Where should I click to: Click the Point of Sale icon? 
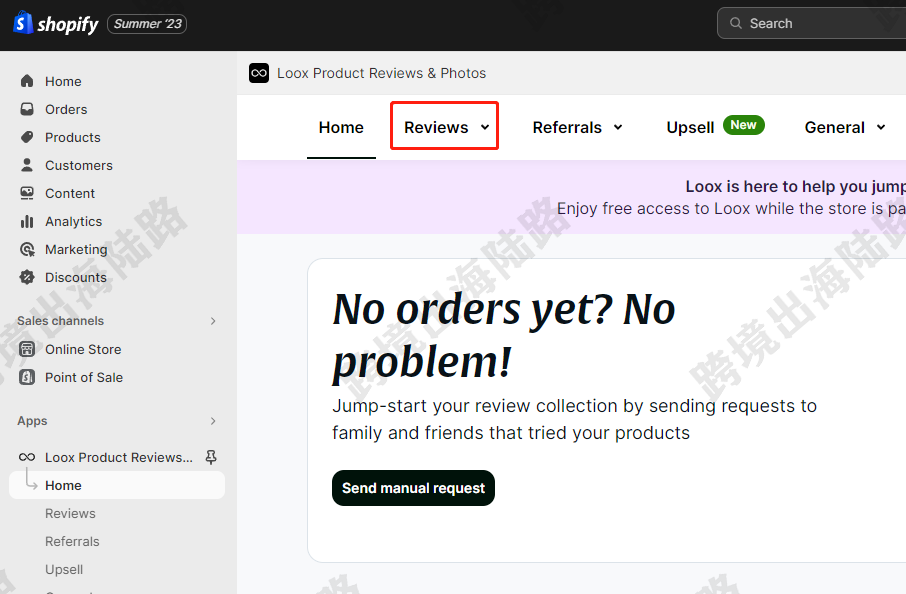pyautogui.click(x=27, y=377)
